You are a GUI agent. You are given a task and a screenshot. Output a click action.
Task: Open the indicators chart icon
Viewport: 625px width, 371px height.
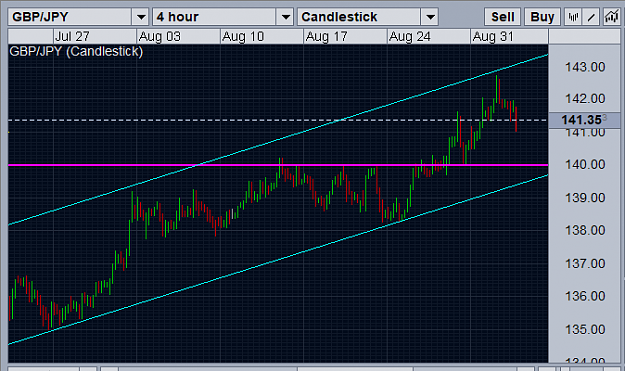click(611, 17)
